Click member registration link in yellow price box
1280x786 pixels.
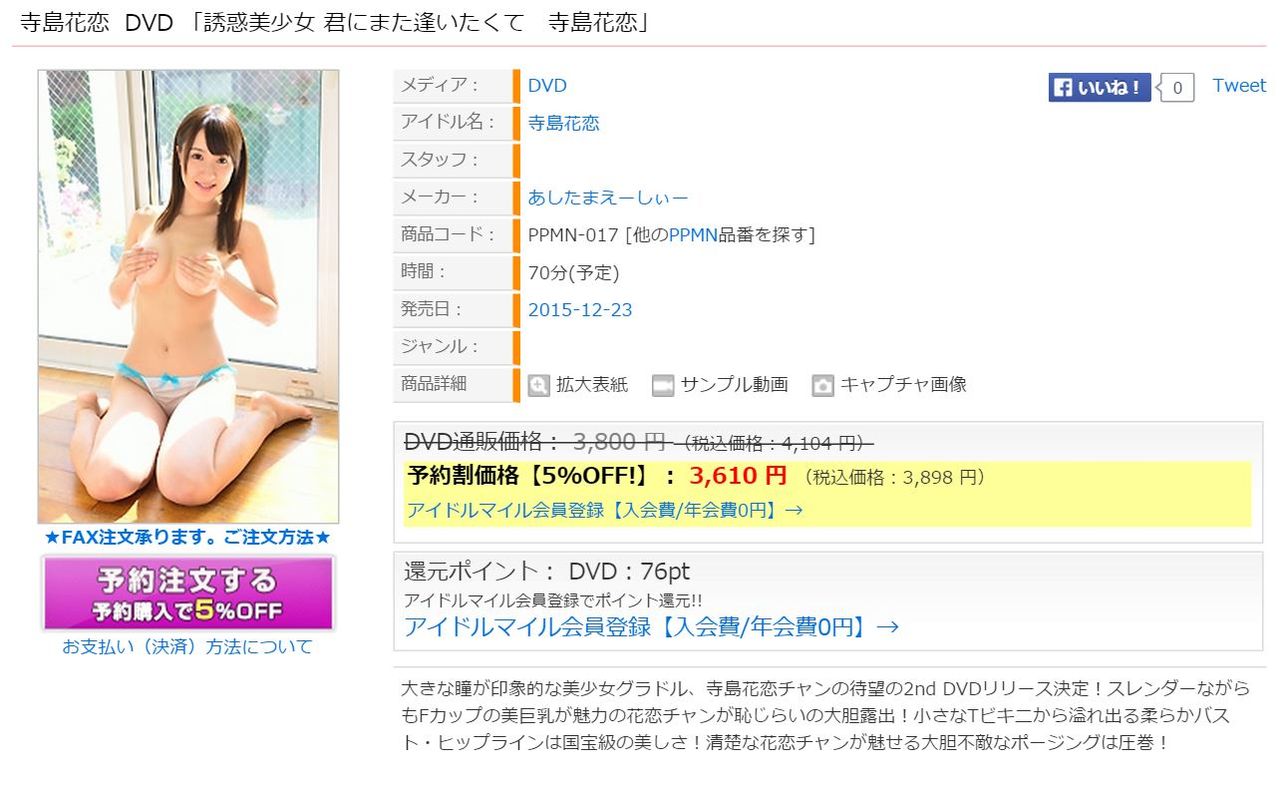pyautogui.click(x=604, y=510)
